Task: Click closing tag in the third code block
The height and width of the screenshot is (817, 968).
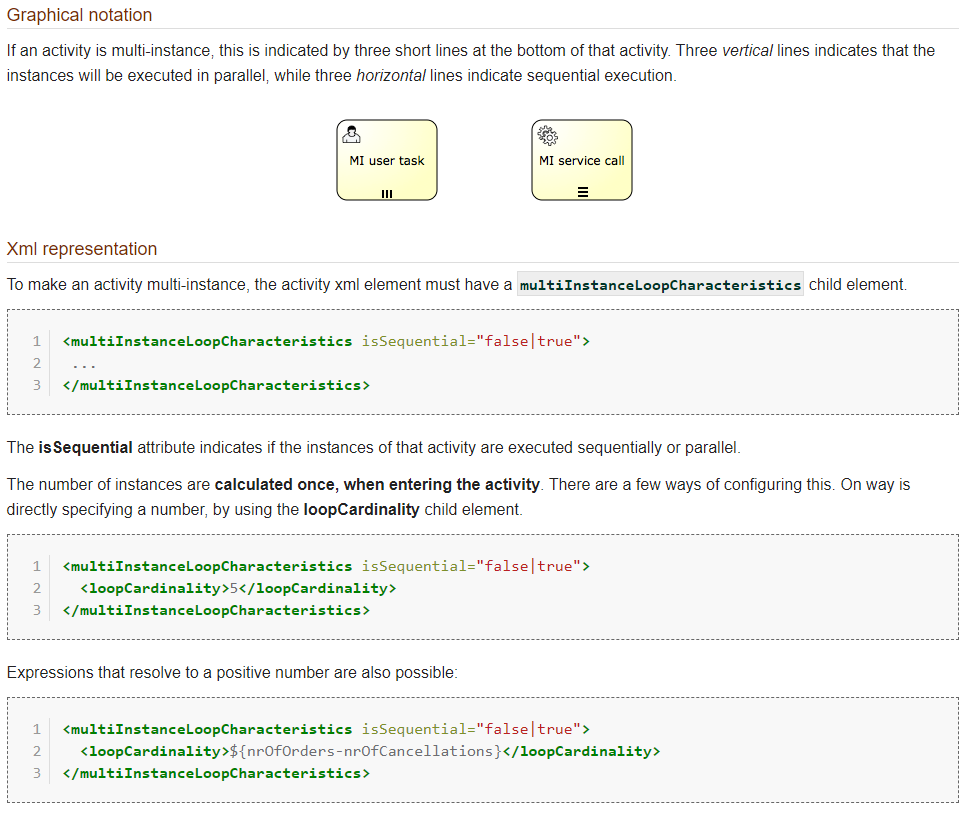Action: 216,774
